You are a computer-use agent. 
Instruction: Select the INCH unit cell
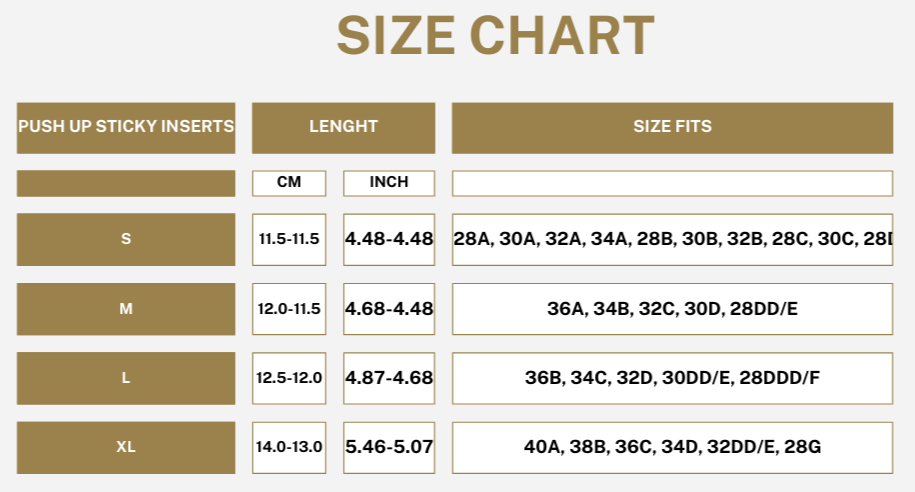pos(389,183)
